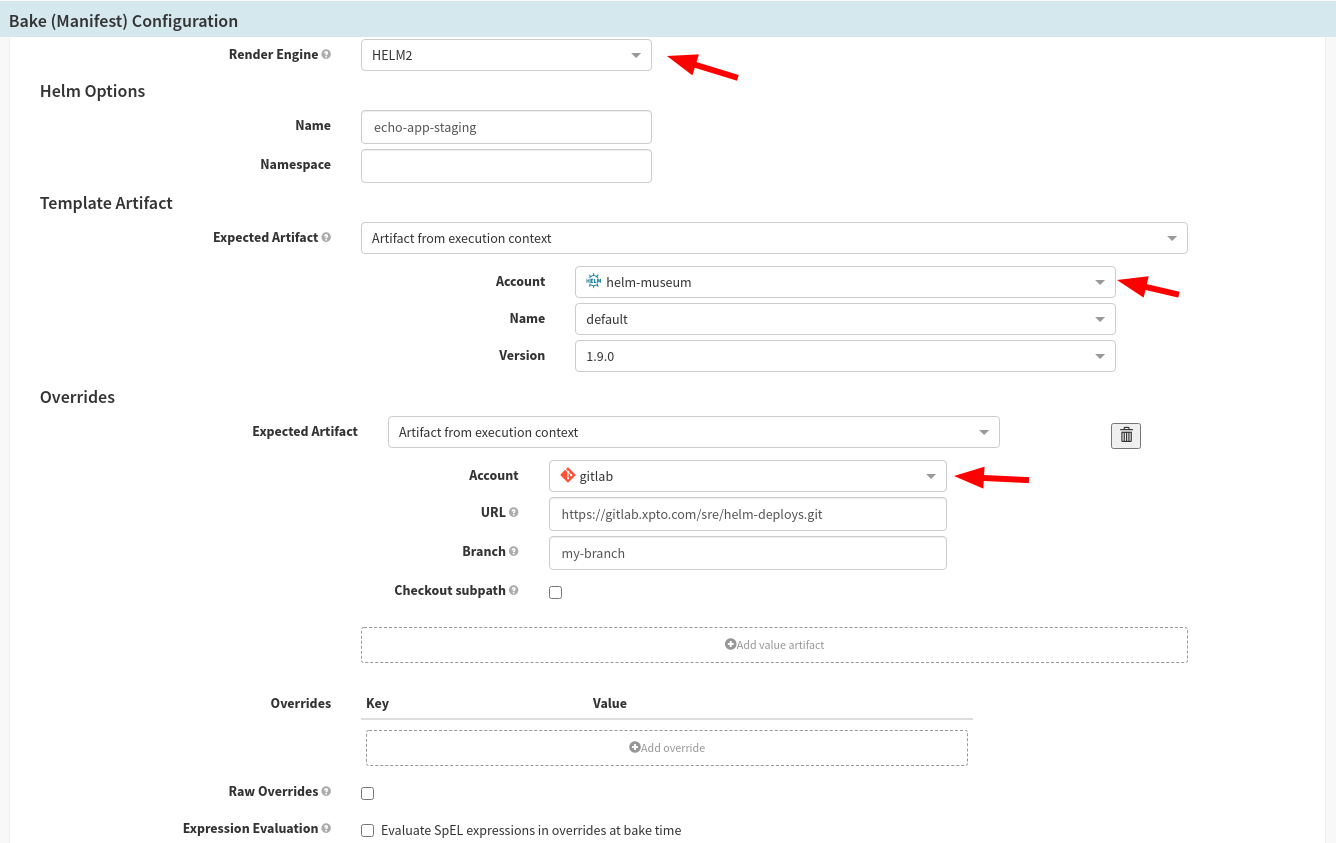
Task: Enable SpEL expression evaluation at bake time
Action: click(x=367, y=830)
